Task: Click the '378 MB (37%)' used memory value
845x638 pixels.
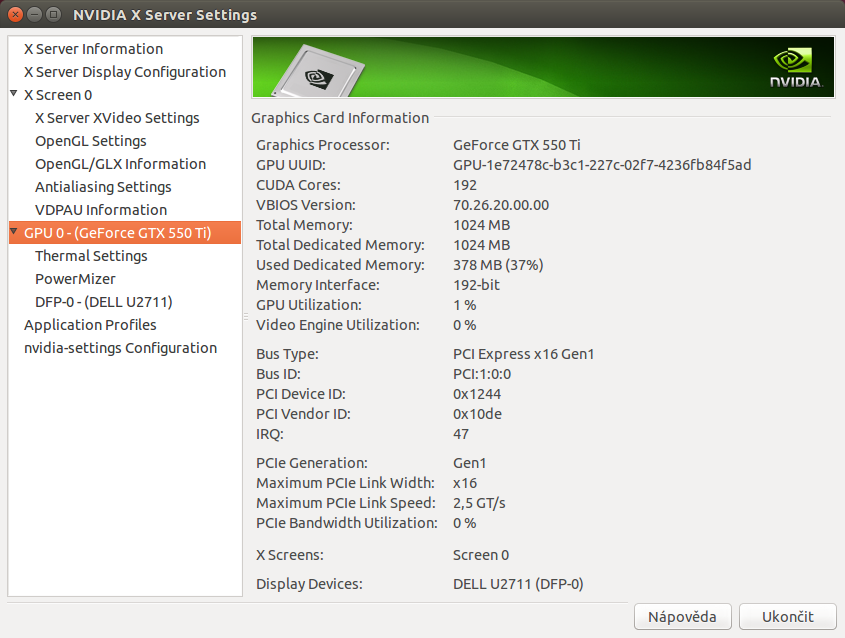Action: click(x=498, y=265)
